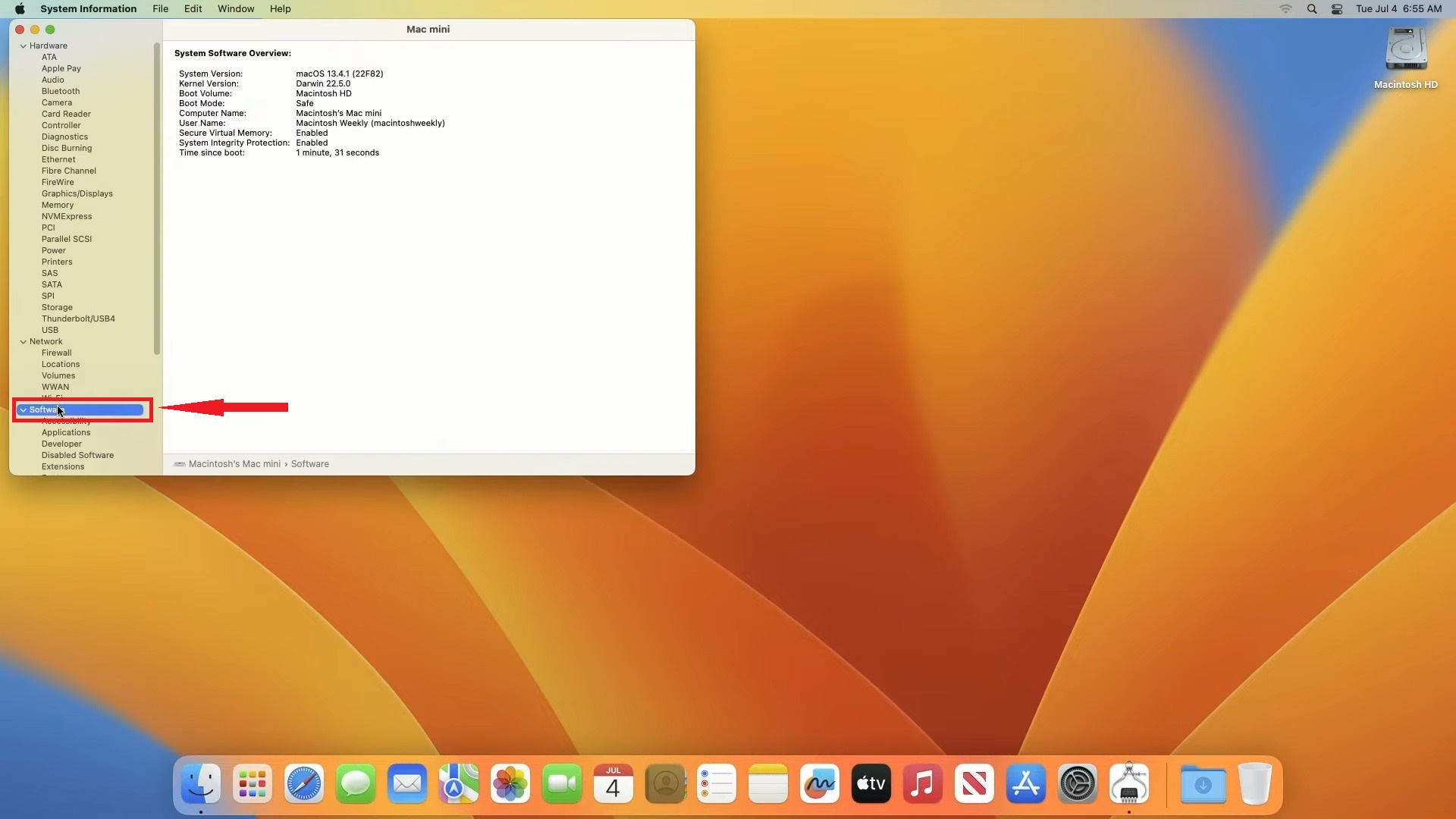
Task: Collapse the Network section
Action: [x=24, y=341]
